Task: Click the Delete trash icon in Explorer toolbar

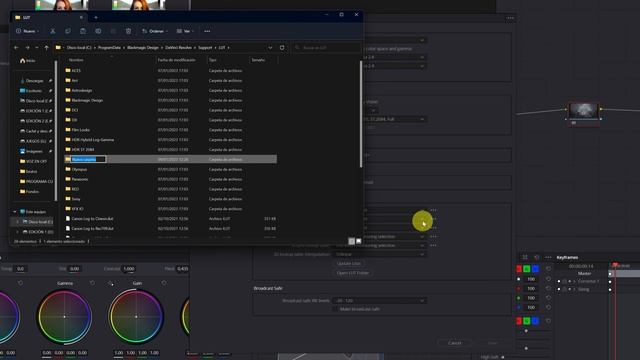Action: 128,31
